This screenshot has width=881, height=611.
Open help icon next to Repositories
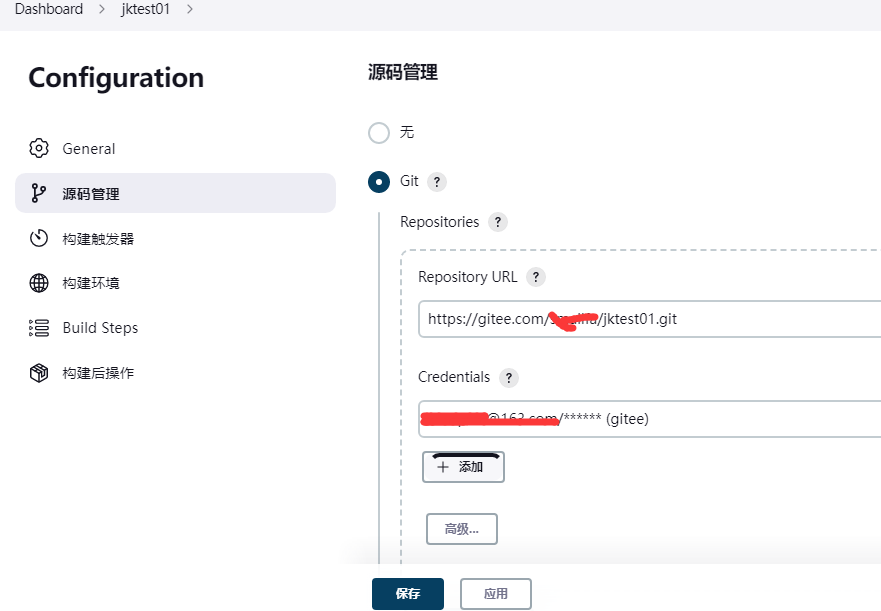pyautogui.click(x=498, y=222)
